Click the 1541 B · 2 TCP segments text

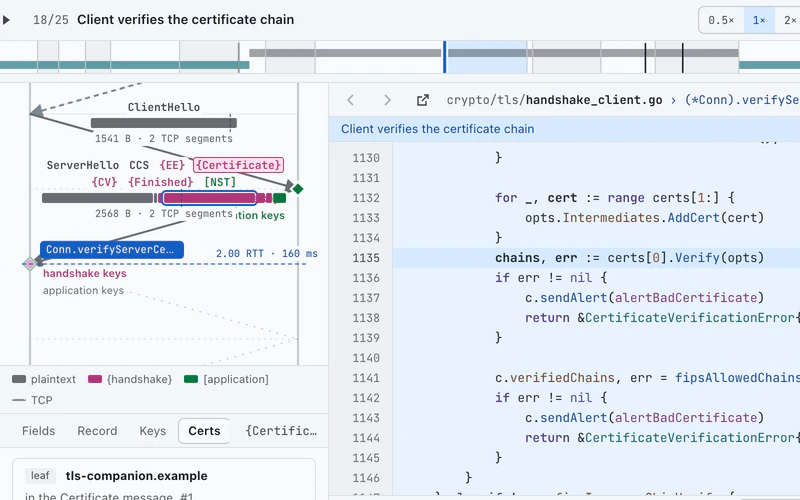[x=164, y=139]
